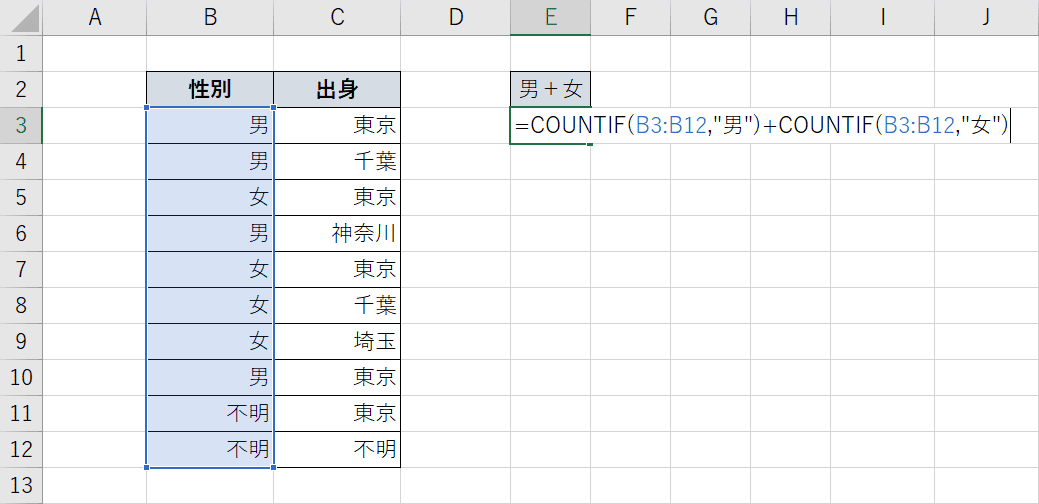Click cell B9 containing 女
Screen dimensions: 1039x504
point(210,342)
